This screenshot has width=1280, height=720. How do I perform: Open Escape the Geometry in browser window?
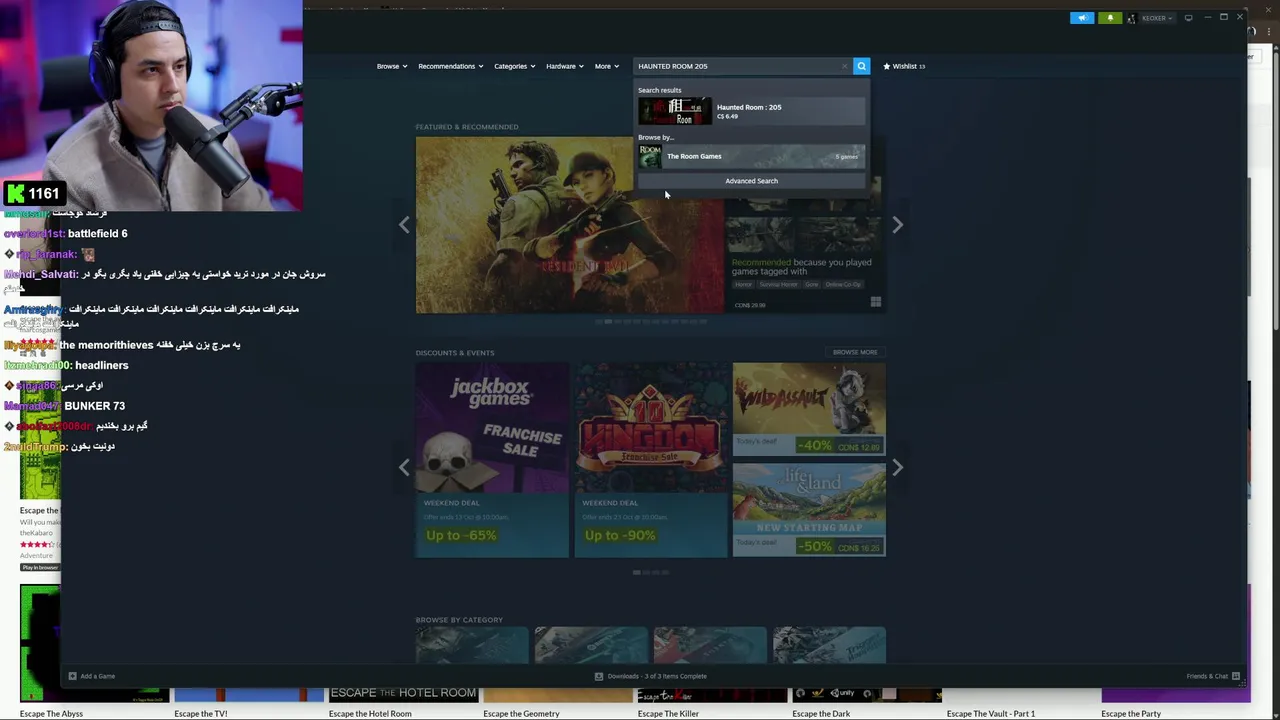click(x=521, y=713)
